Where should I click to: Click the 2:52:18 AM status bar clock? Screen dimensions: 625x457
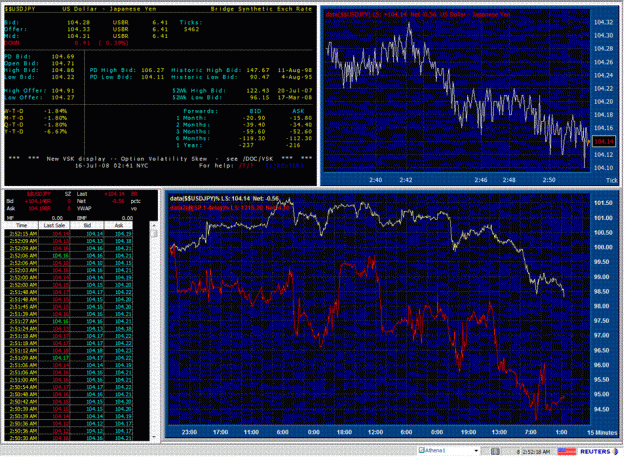pos(536,452)
